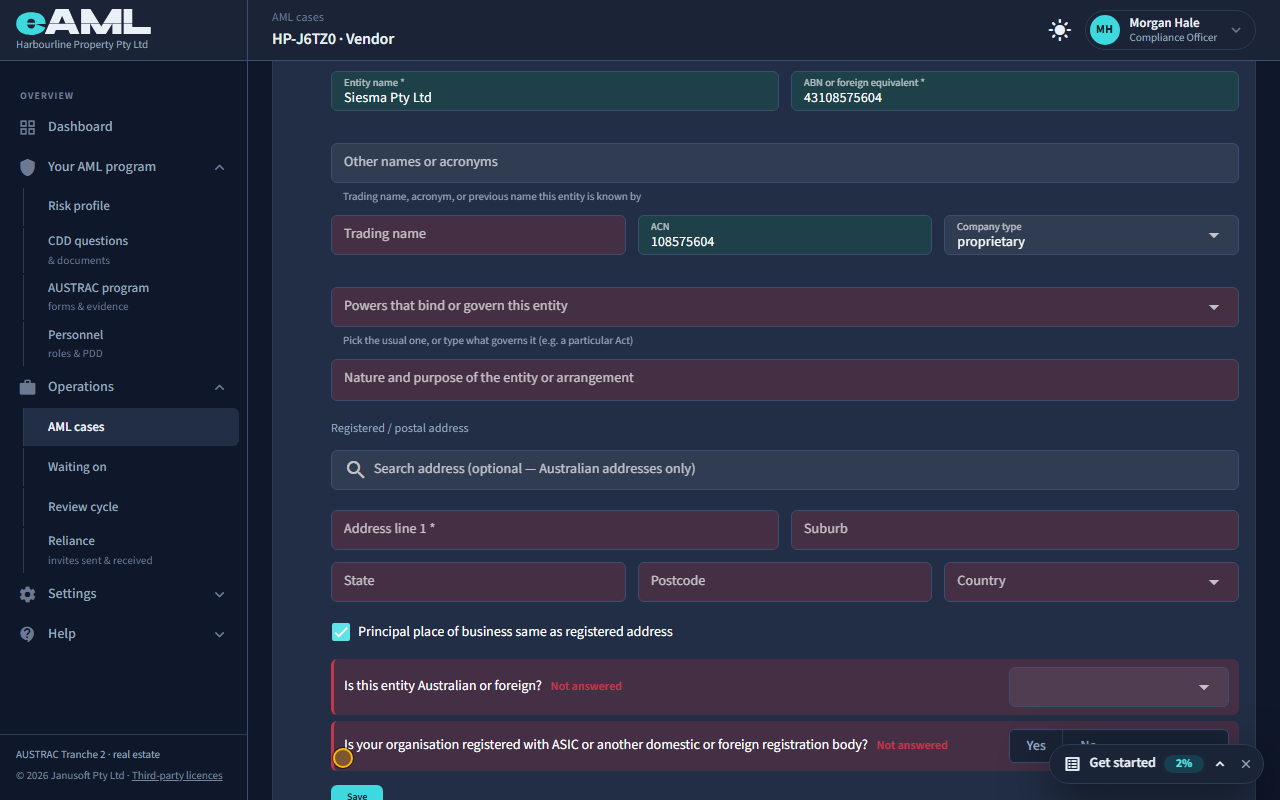Open Powers that bind this entity dropdown
1280x800 pixels.
coord(785,307)
